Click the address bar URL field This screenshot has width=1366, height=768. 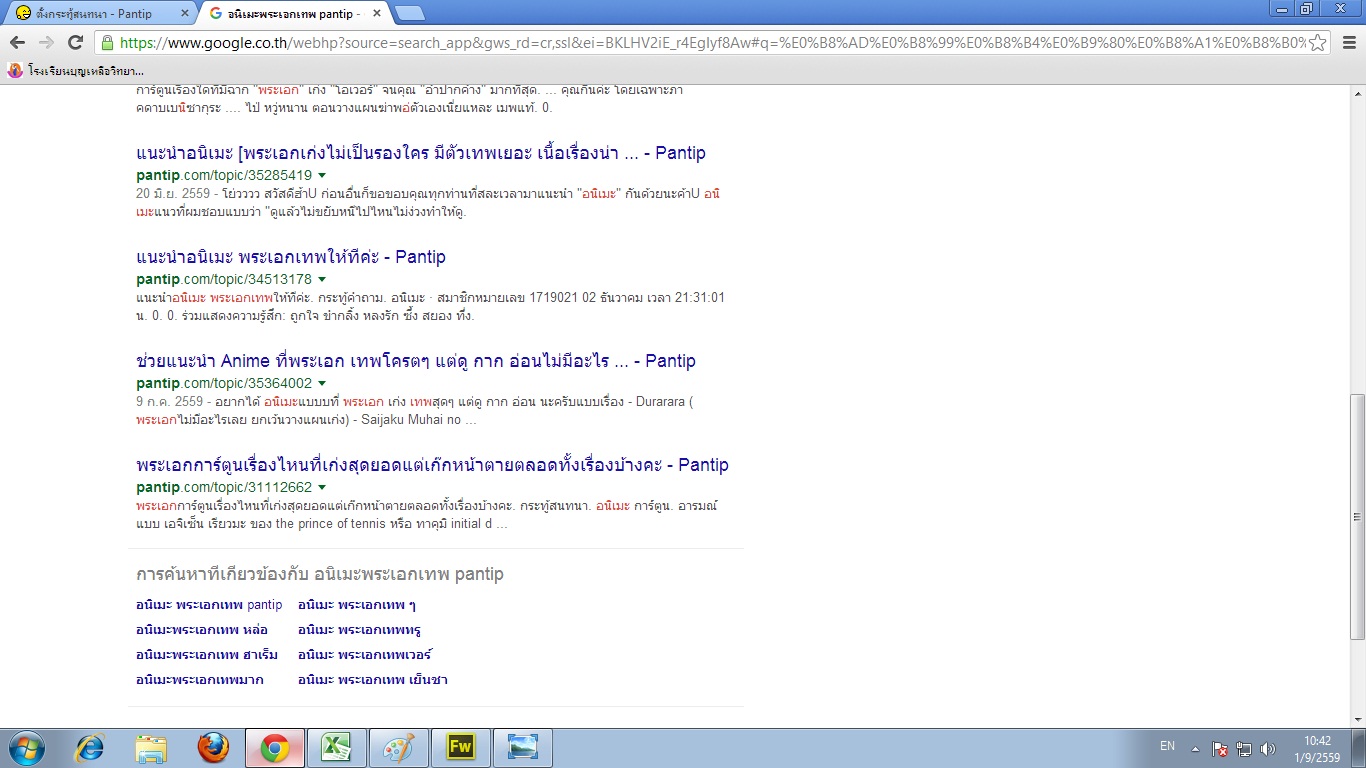[712, 42]
